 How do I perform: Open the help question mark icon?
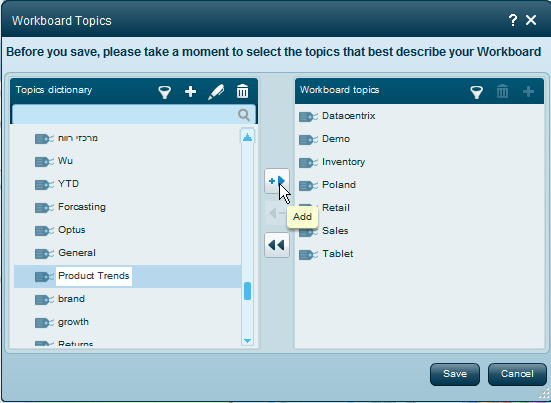[513, 20]
